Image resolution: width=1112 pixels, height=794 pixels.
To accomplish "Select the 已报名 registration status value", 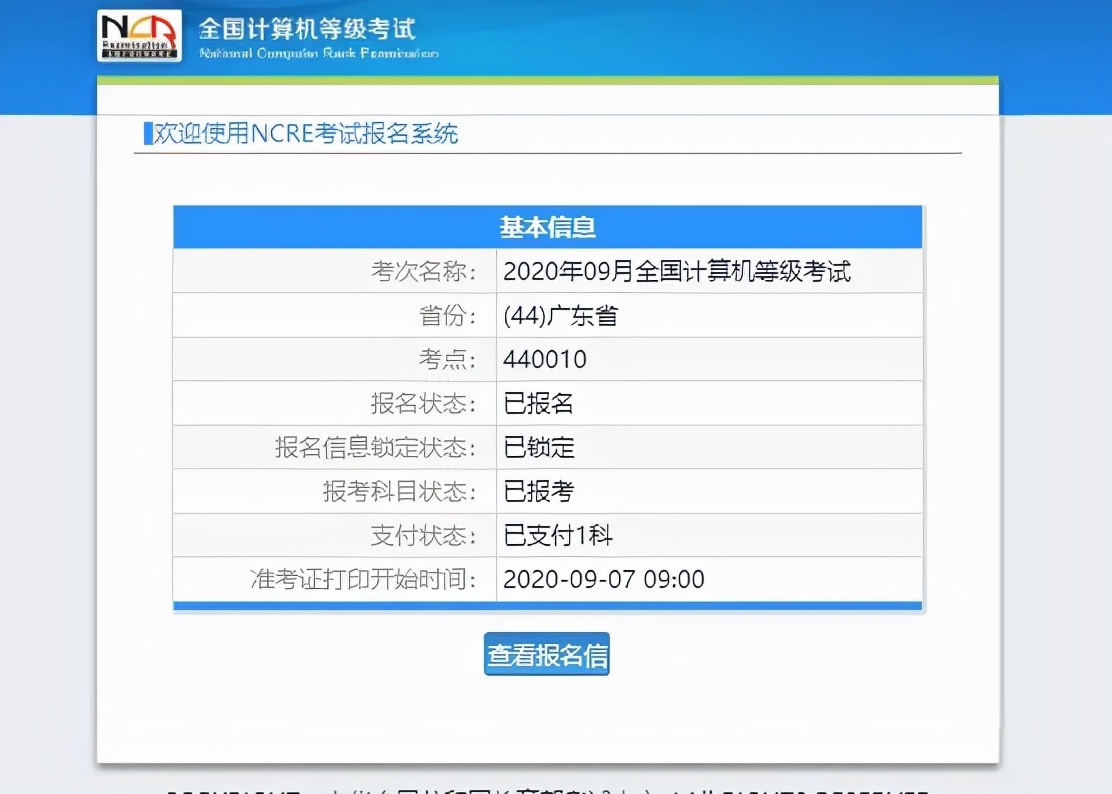I will click(535, 402).
